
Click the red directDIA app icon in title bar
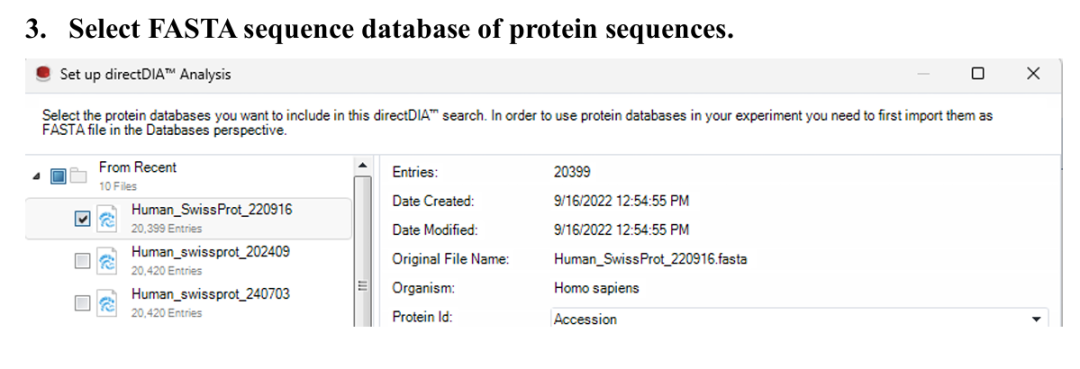tap(45, 74)
